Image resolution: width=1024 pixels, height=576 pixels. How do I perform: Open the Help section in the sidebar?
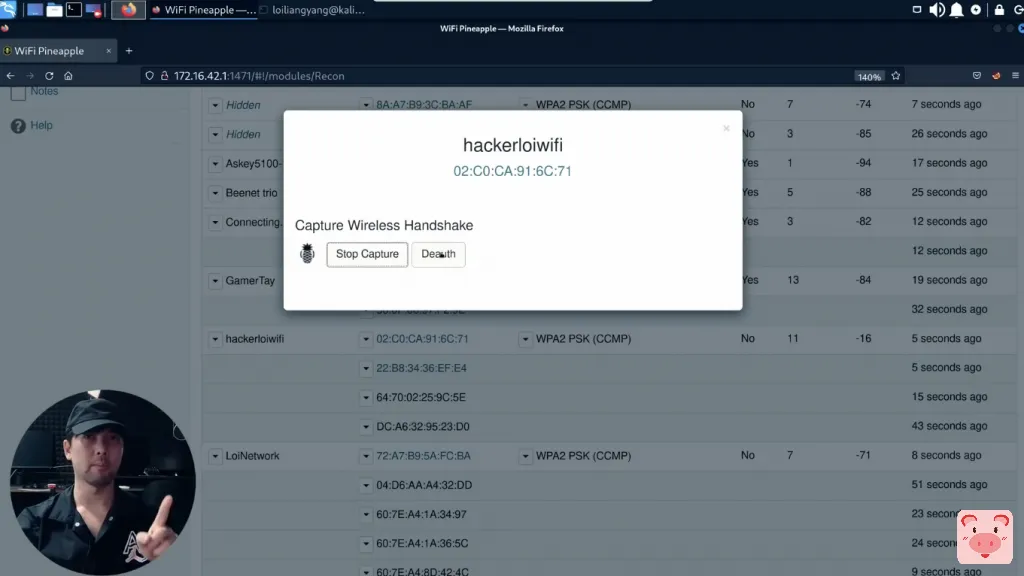coord(41,125)
